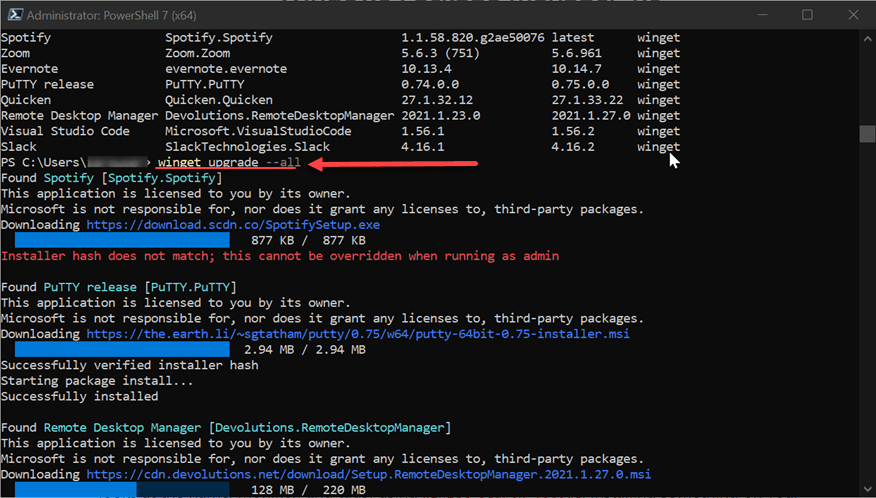Click 'Successfully verified installer hash' line
Viewport: 876px width, 498px height.
tap(130, 365)
